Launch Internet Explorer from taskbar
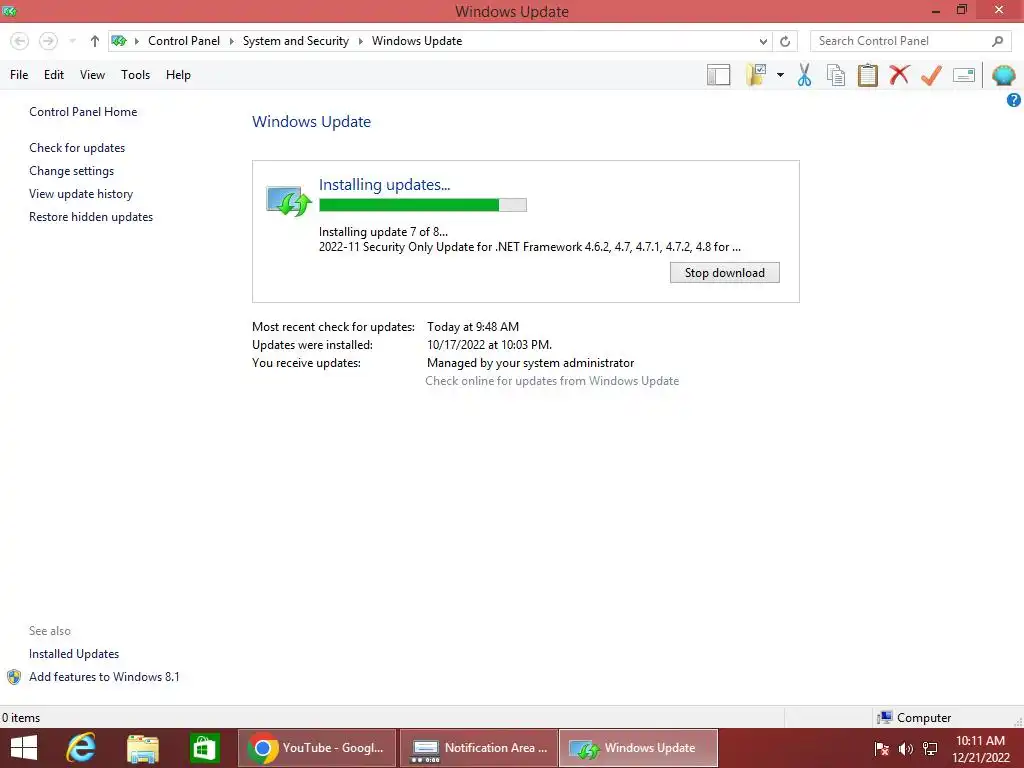Image resolution: width=1024 pixels, height=768 pixels. (82, 748)
